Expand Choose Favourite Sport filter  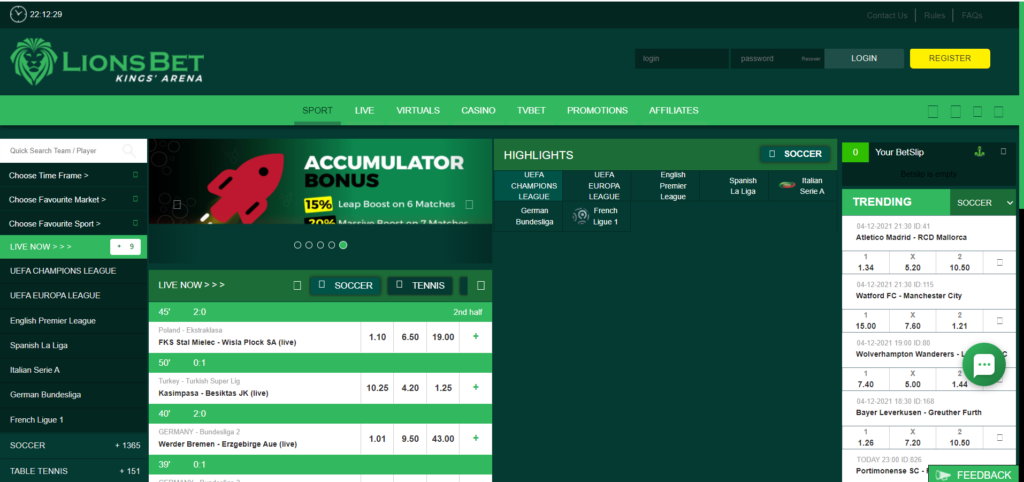click(x=74, y=223)
